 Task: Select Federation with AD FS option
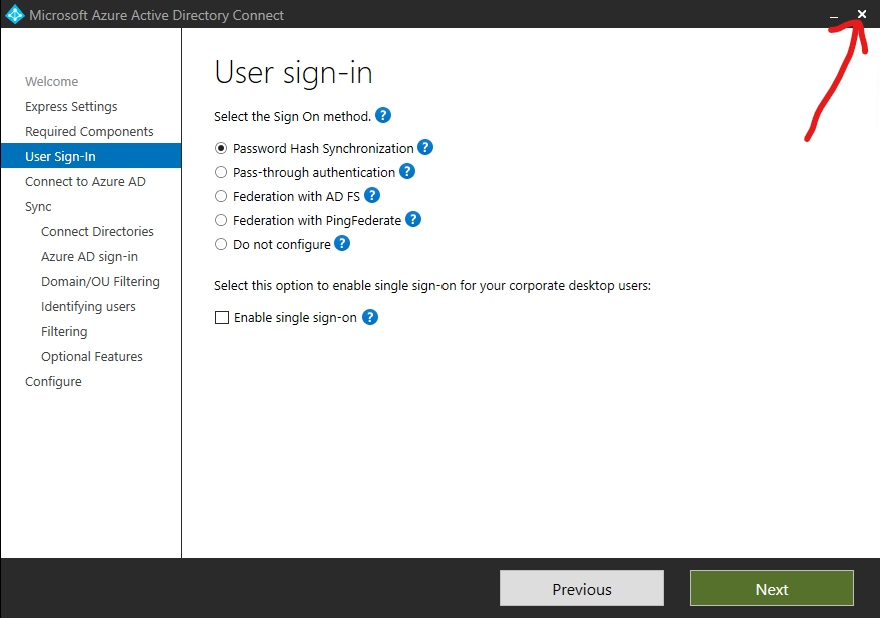[x=221, y=196]
